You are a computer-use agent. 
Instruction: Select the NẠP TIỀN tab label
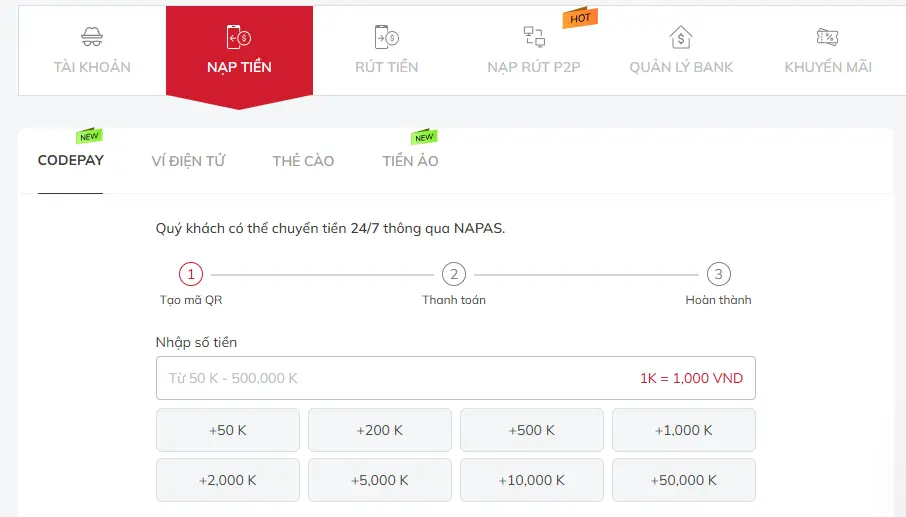coord(239,67)
